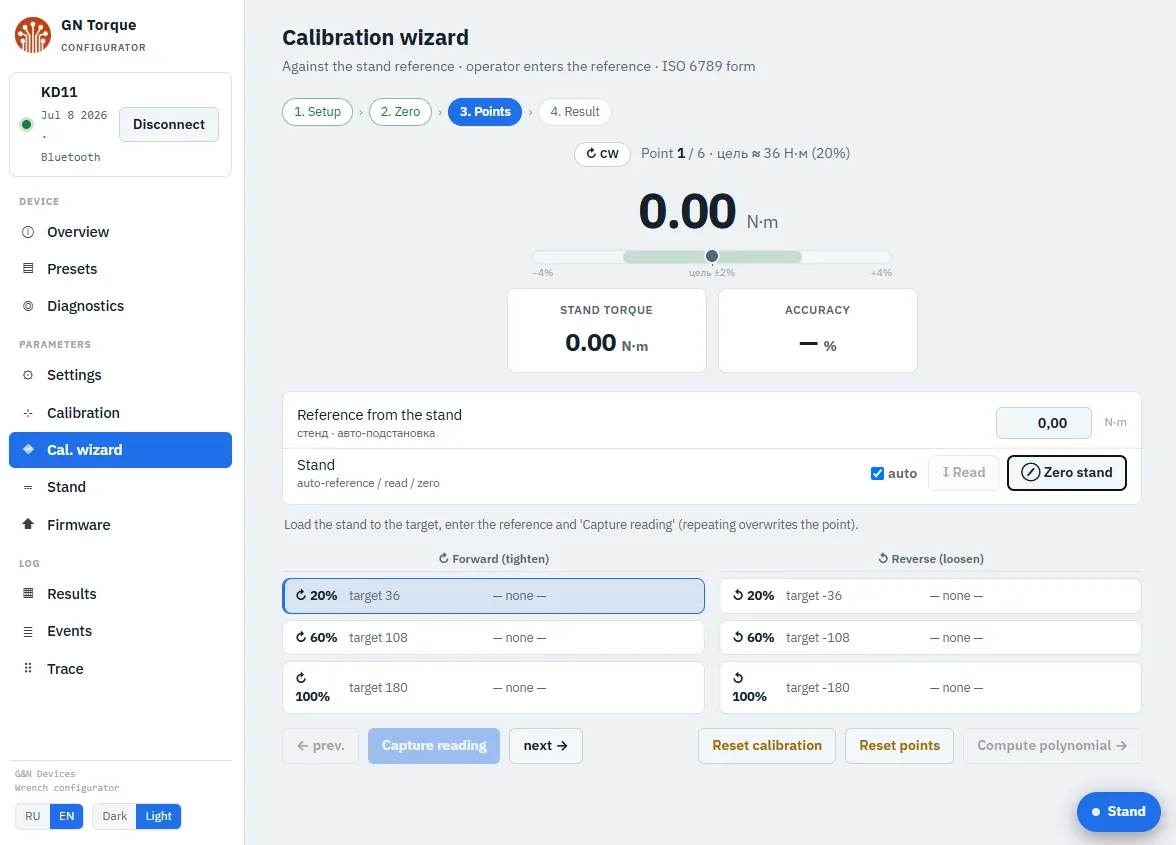Open the Firmware section
The width and height of the screenshot is (1176, 845).
(120, 525)
